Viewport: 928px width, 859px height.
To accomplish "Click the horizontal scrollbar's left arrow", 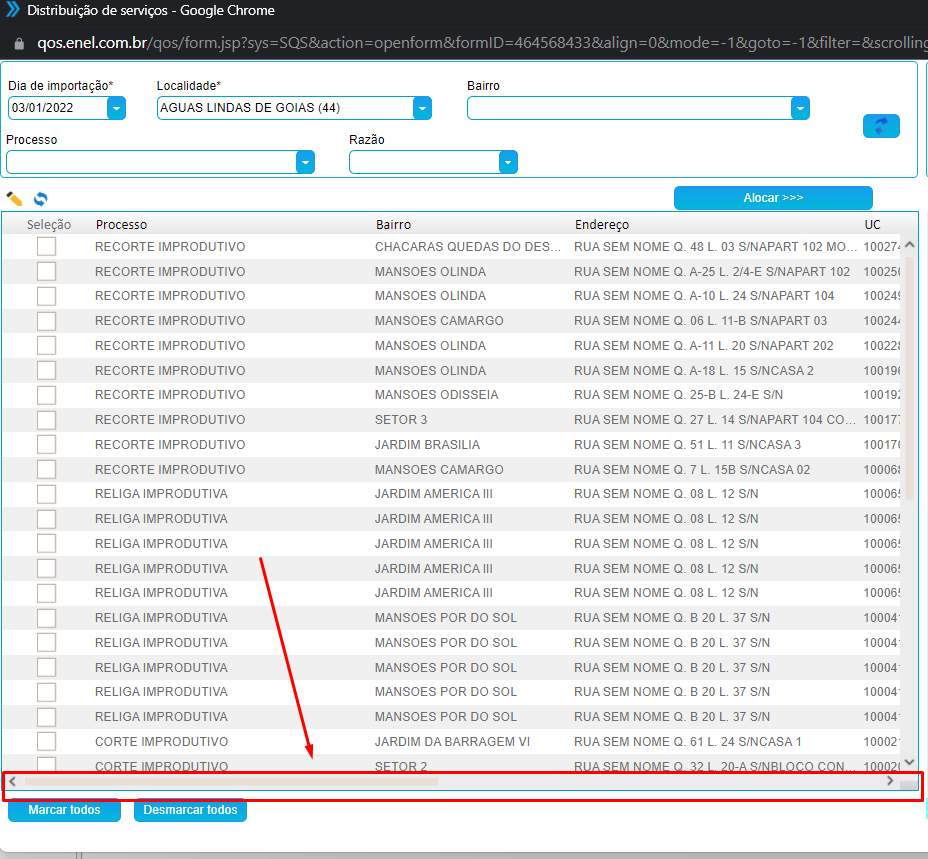I will [12, 781].
